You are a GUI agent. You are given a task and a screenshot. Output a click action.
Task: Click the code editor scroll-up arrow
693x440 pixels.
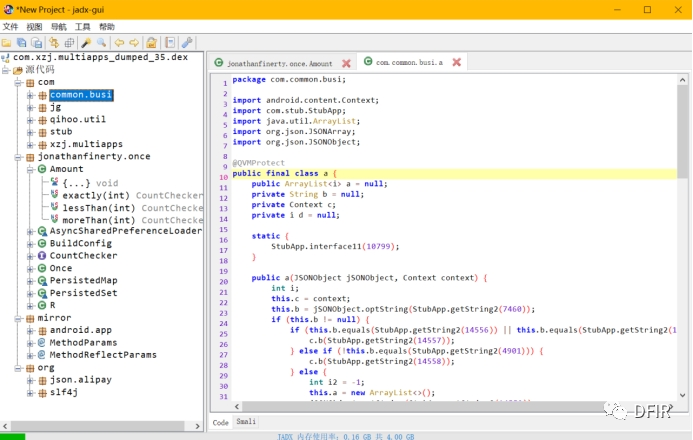click(683, 80)
